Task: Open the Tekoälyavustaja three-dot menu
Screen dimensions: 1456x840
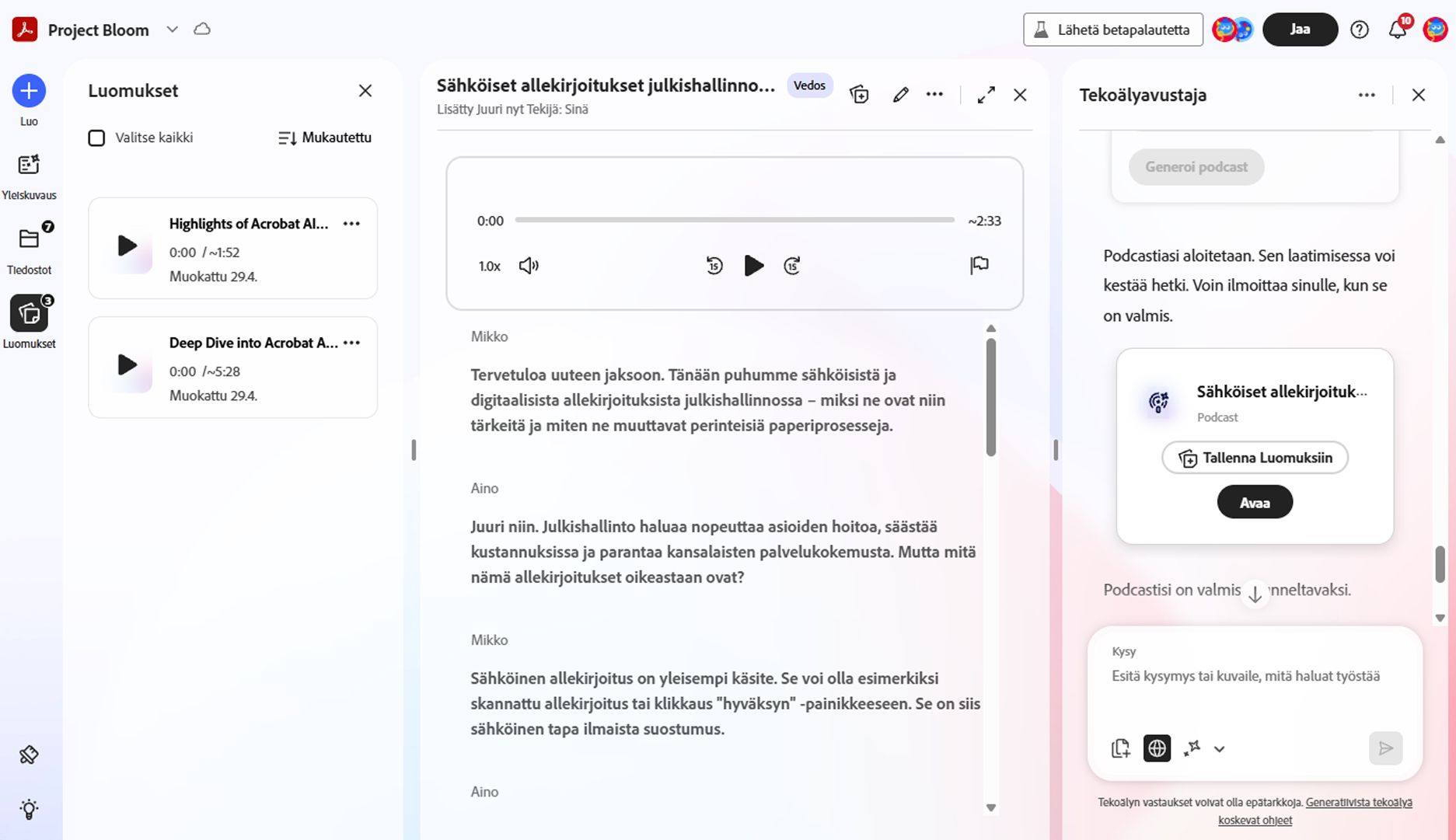Action: tap(1367, 95)
